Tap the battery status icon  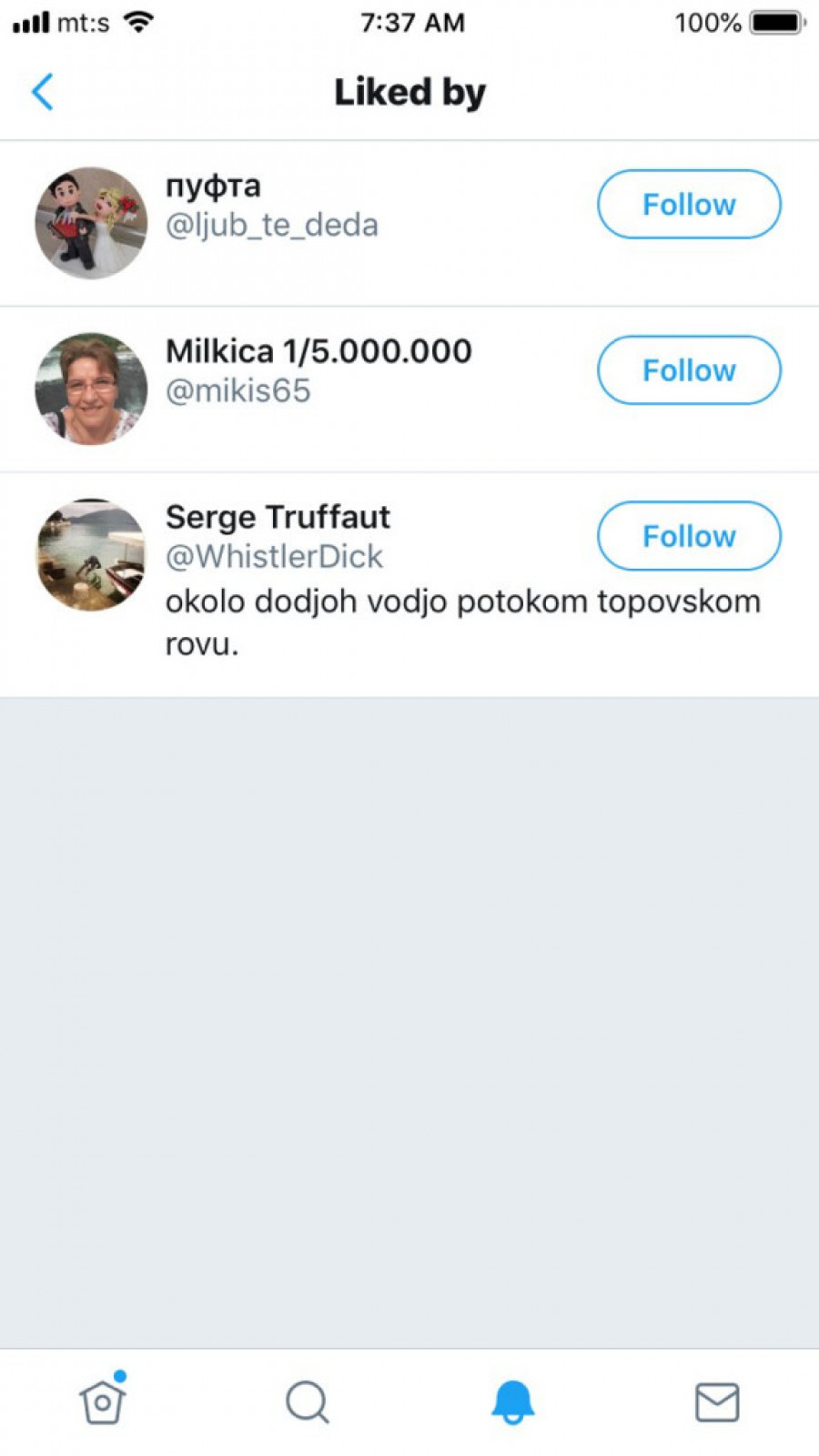(777, 23)
